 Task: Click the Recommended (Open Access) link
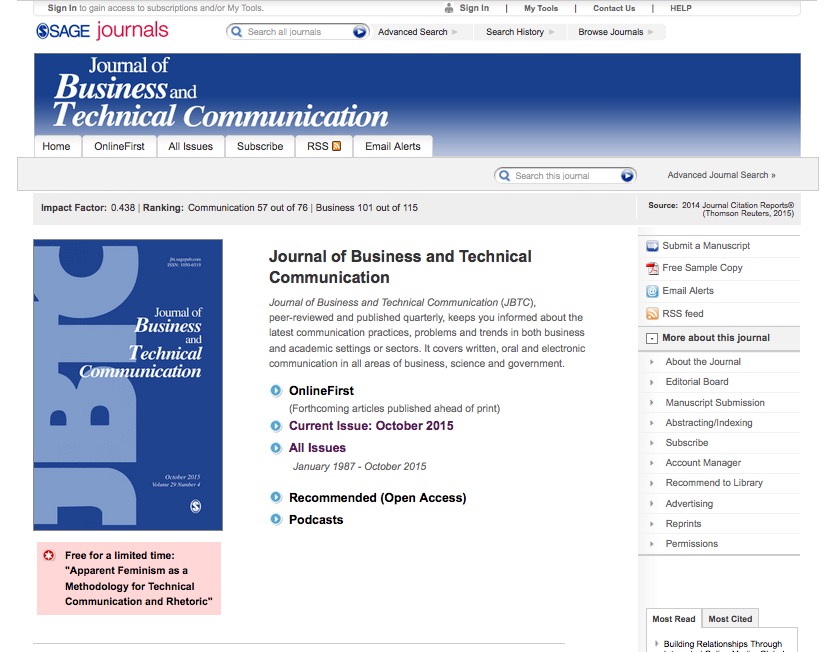(x=377, y=498)
